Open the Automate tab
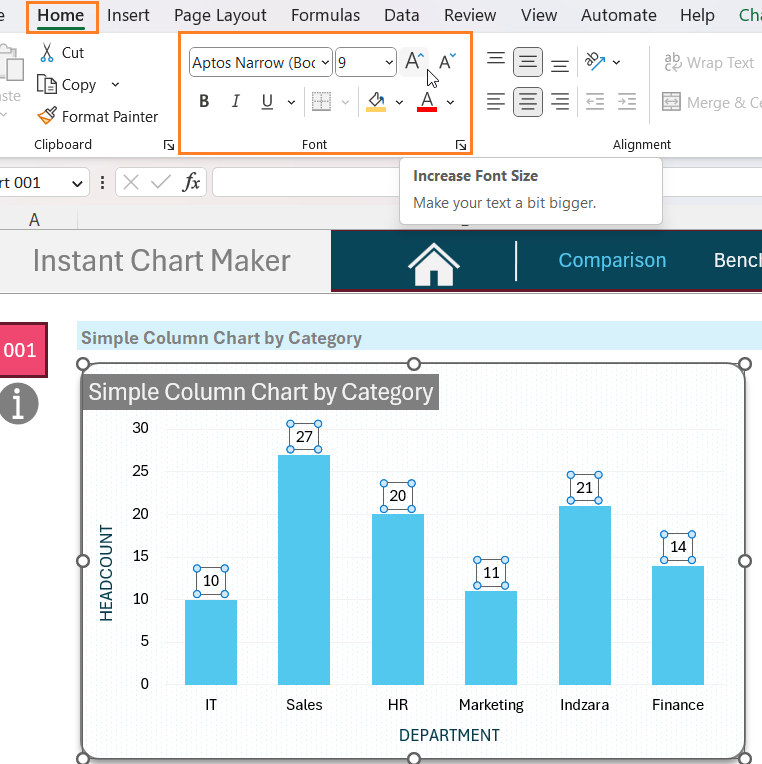The image size is (762, 764). point(619,16)
